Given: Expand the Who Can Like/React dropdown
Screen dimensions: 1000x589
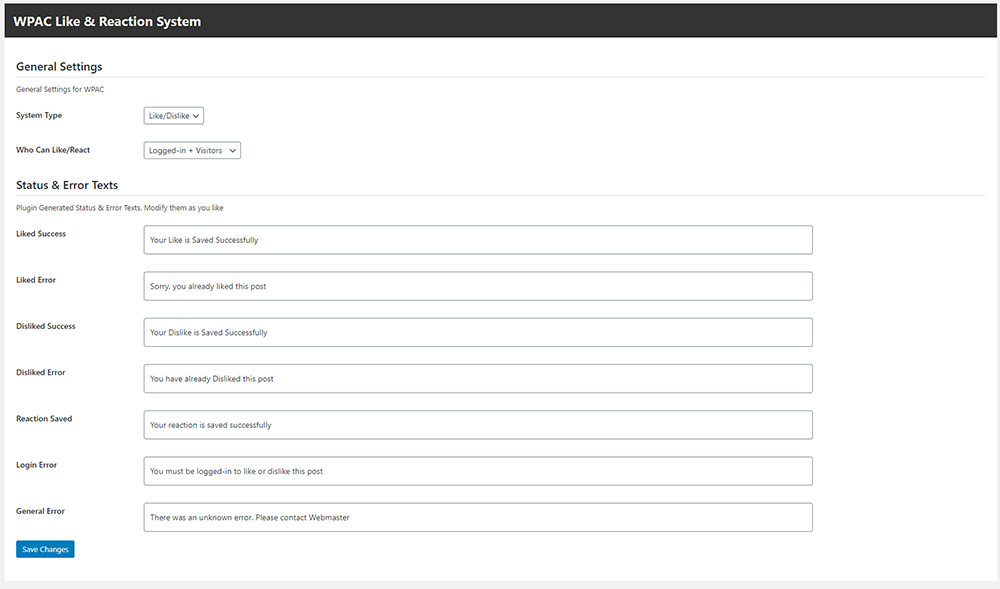Looking at the screenshot, I should click(192, 150).
